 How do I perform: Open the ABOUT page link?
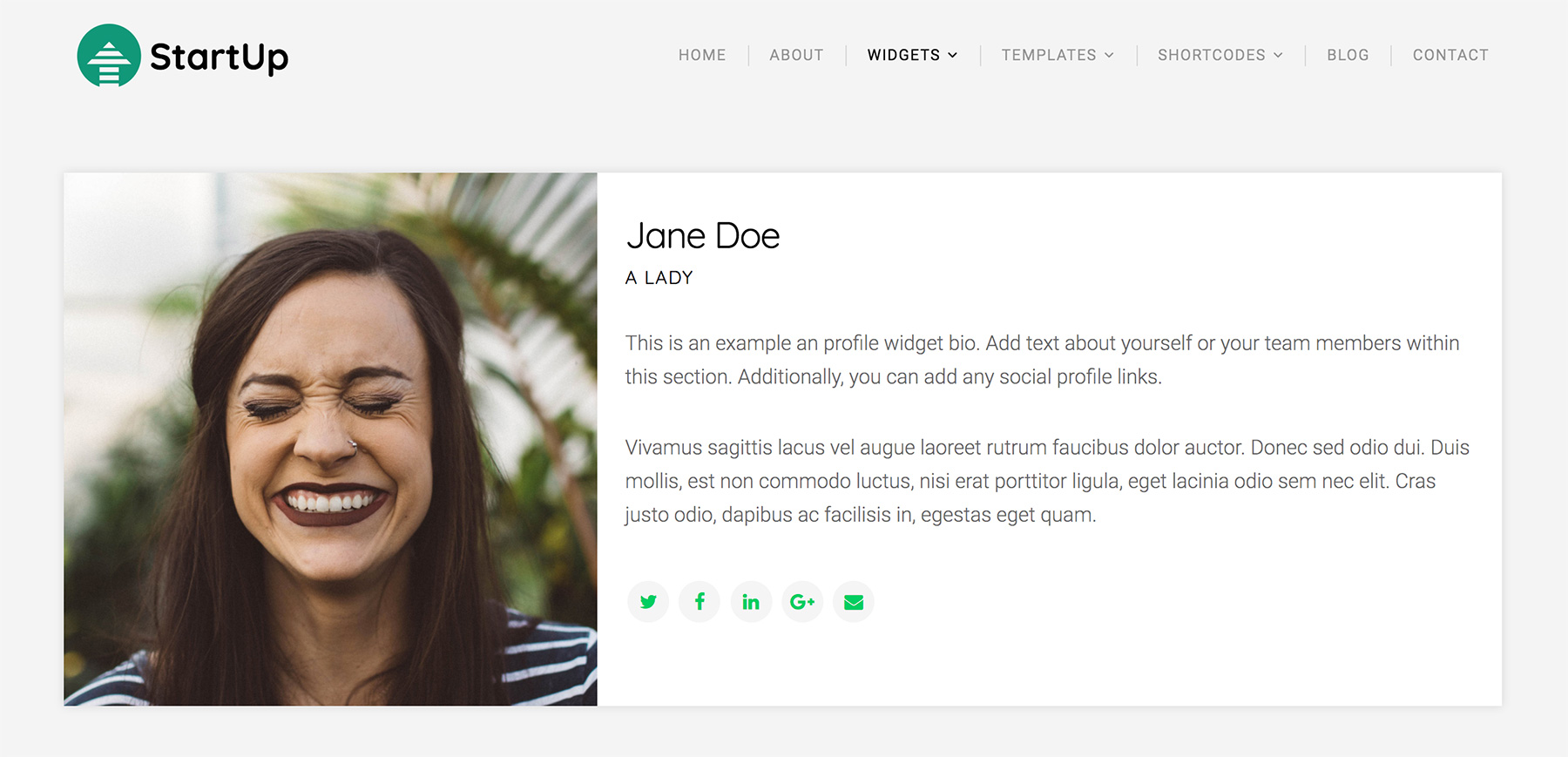tap(795, 55)
